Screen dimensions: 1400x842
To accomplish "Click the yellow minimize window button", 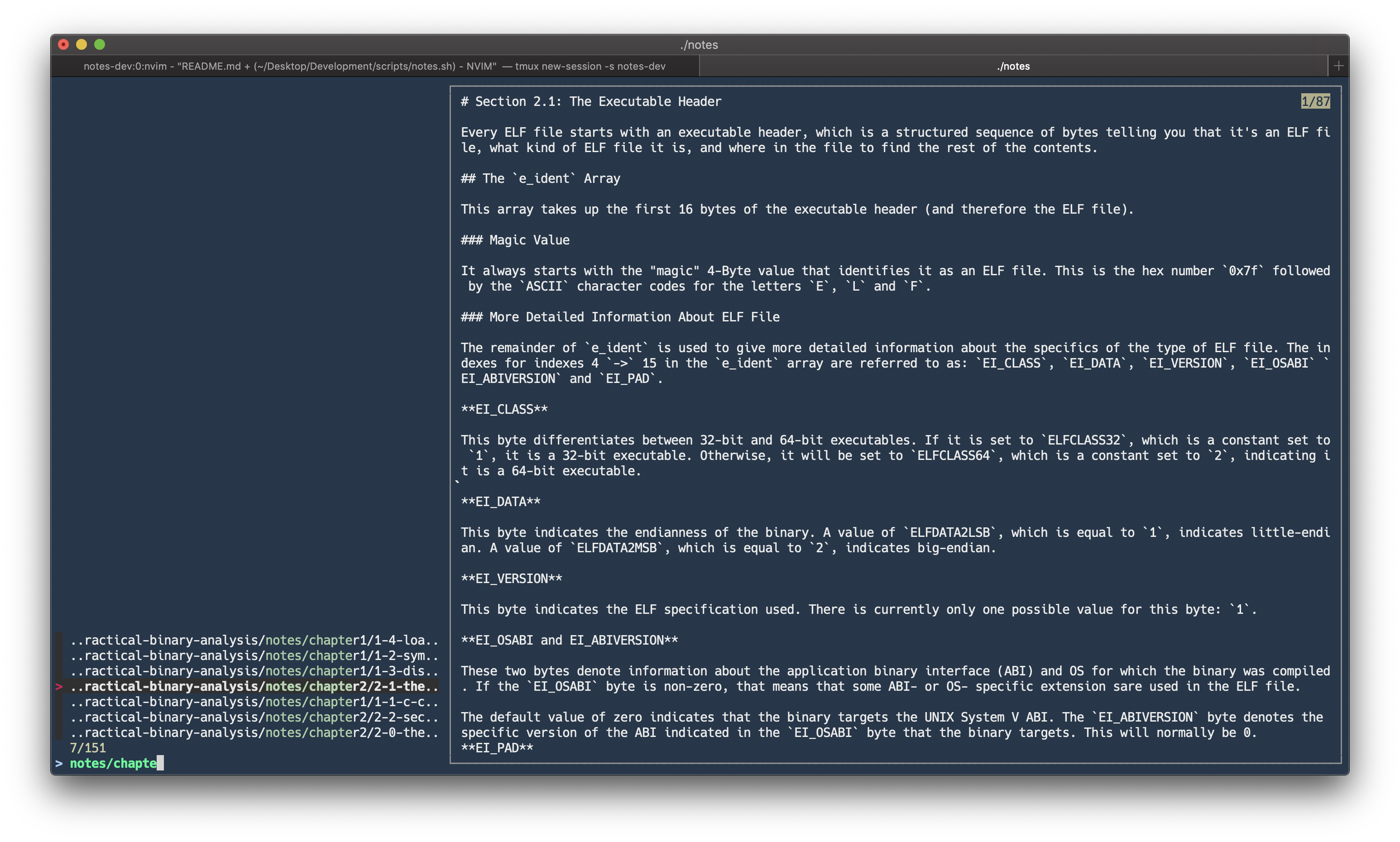I will pos(82,44).
